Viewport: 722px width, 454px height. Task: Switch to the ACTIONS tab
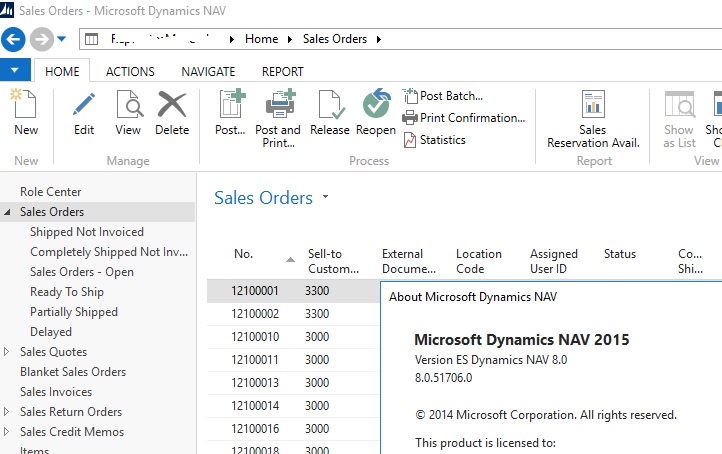[x=130, y=72]
